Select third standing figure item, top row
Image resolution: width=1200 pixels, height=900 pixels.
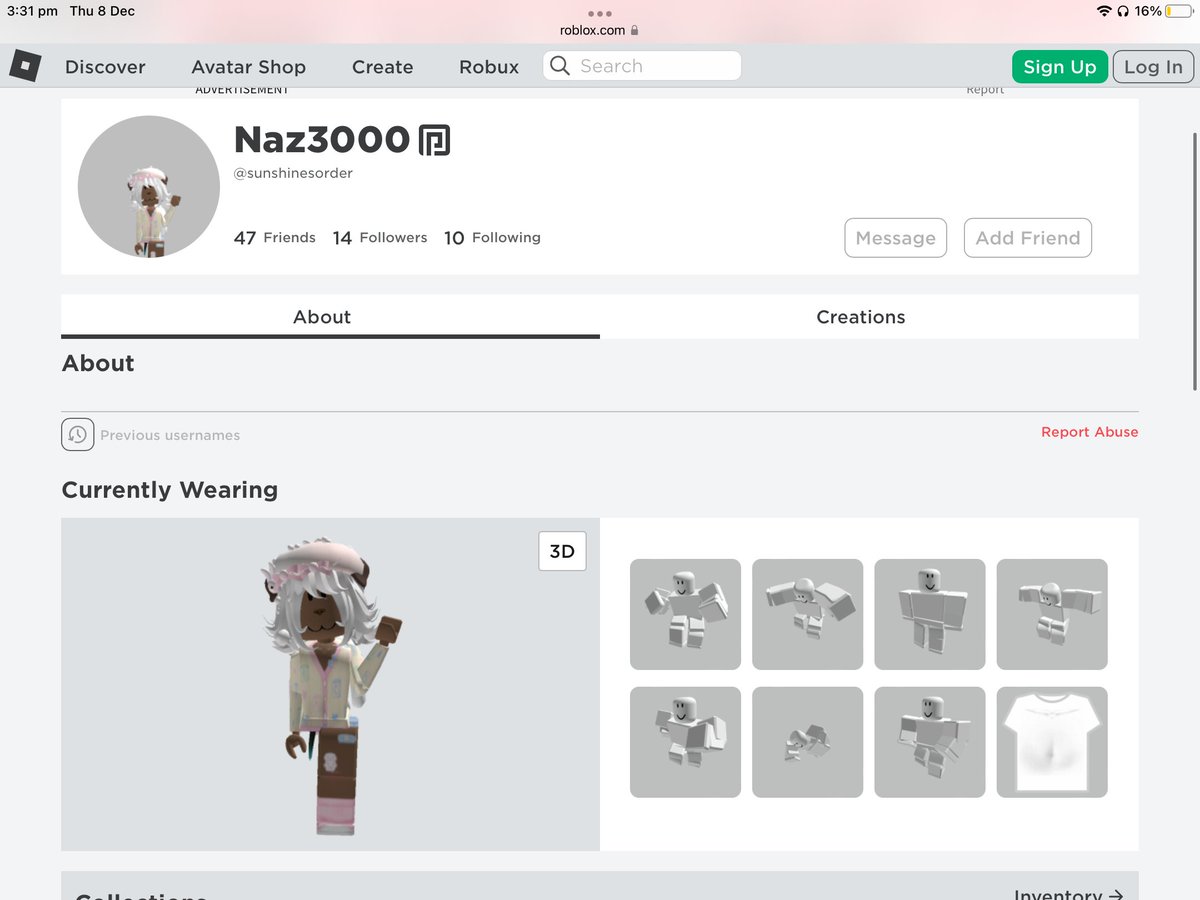pyautogui.click(x=930, y=614)
